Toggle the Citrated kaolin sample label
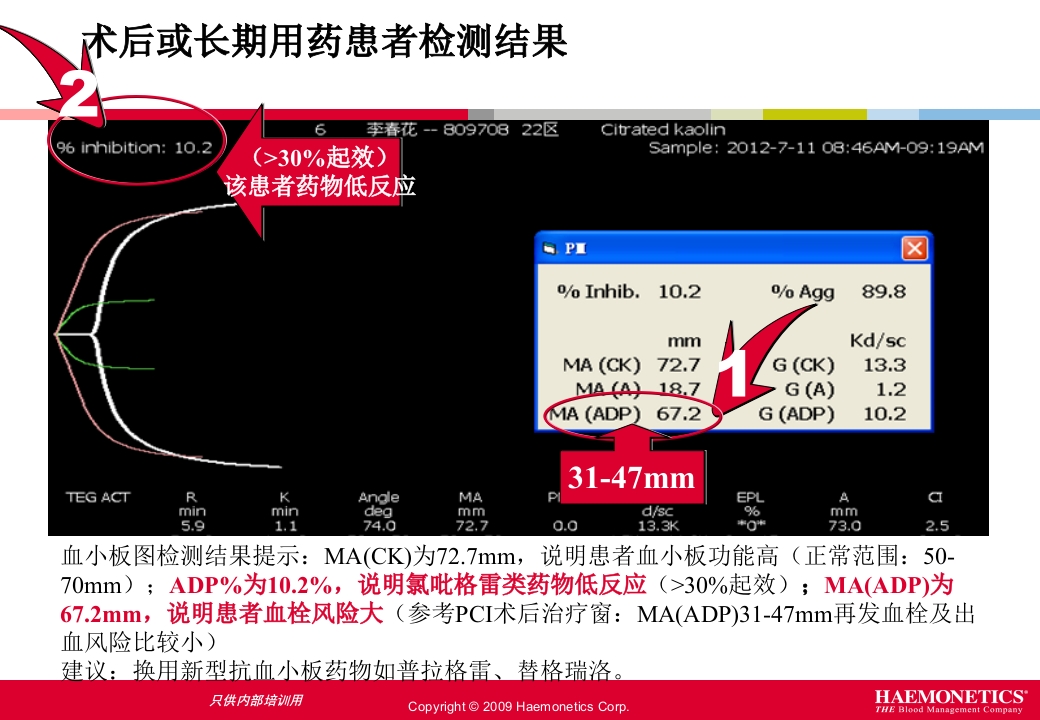1040x720 pixels. click(x=662, y=129)
